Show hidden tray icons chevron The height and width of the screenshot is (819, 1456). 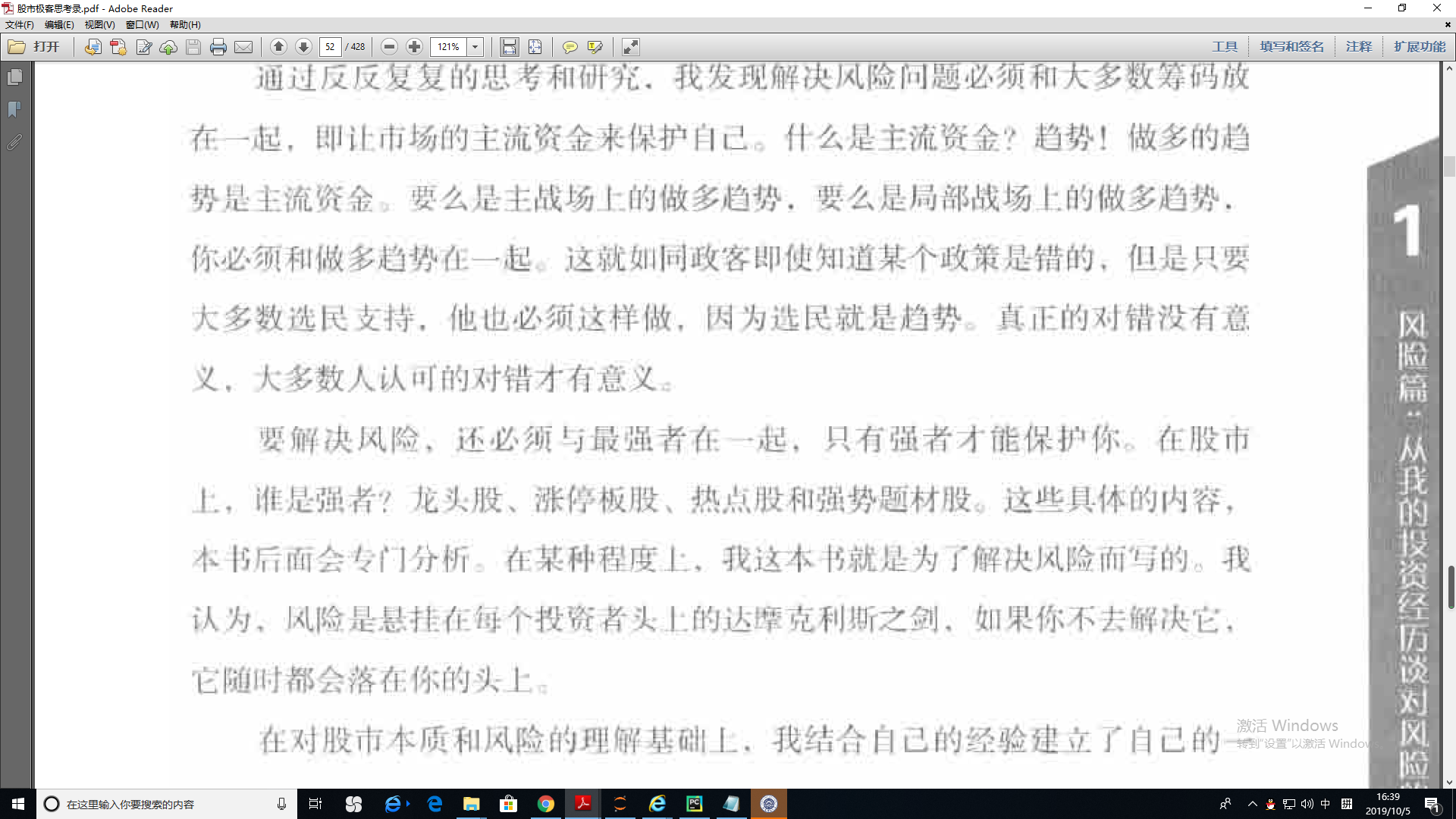click(1252, 804)
